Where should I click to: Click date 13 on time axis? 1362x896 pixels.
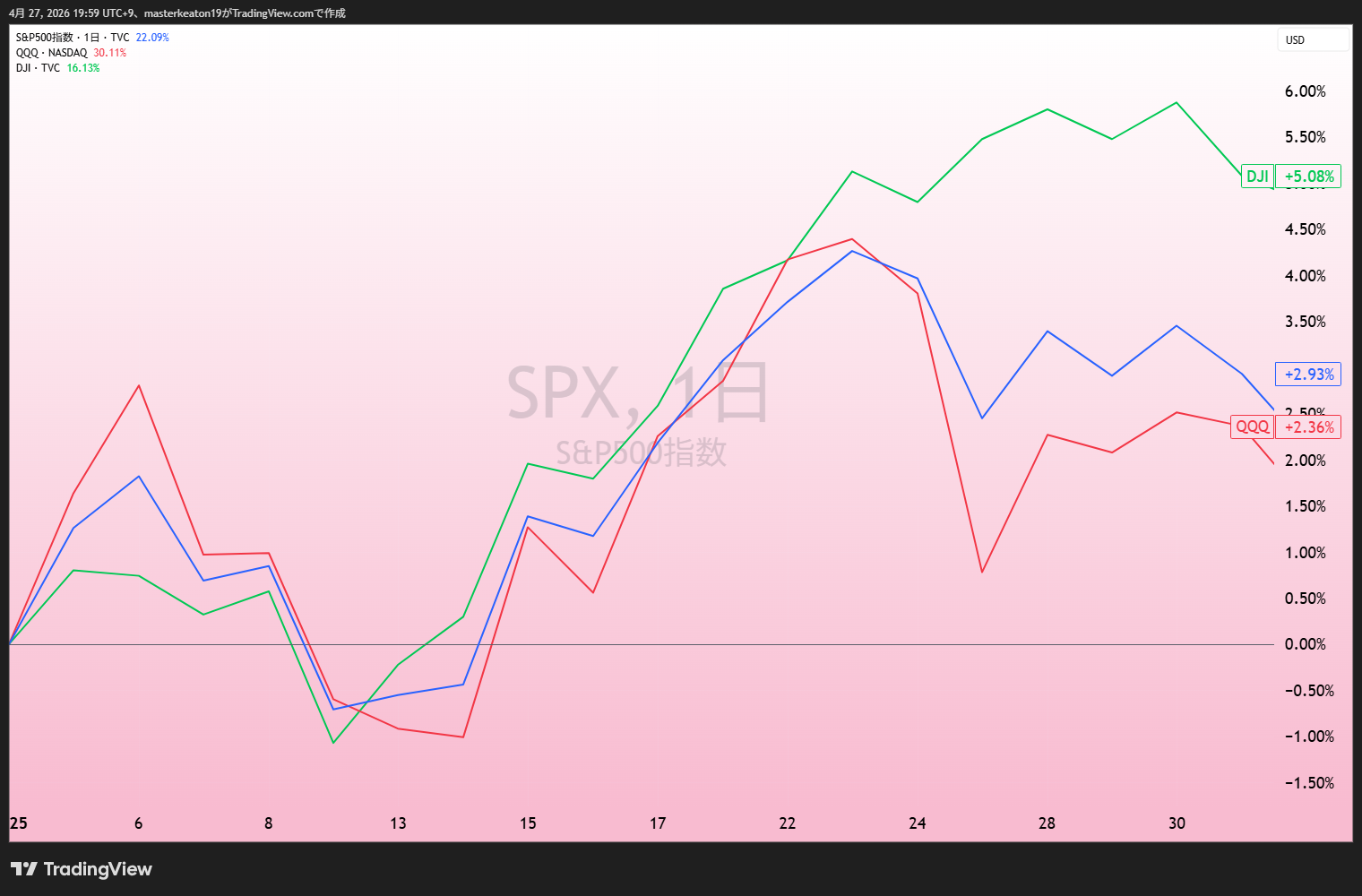pos(398,823)
